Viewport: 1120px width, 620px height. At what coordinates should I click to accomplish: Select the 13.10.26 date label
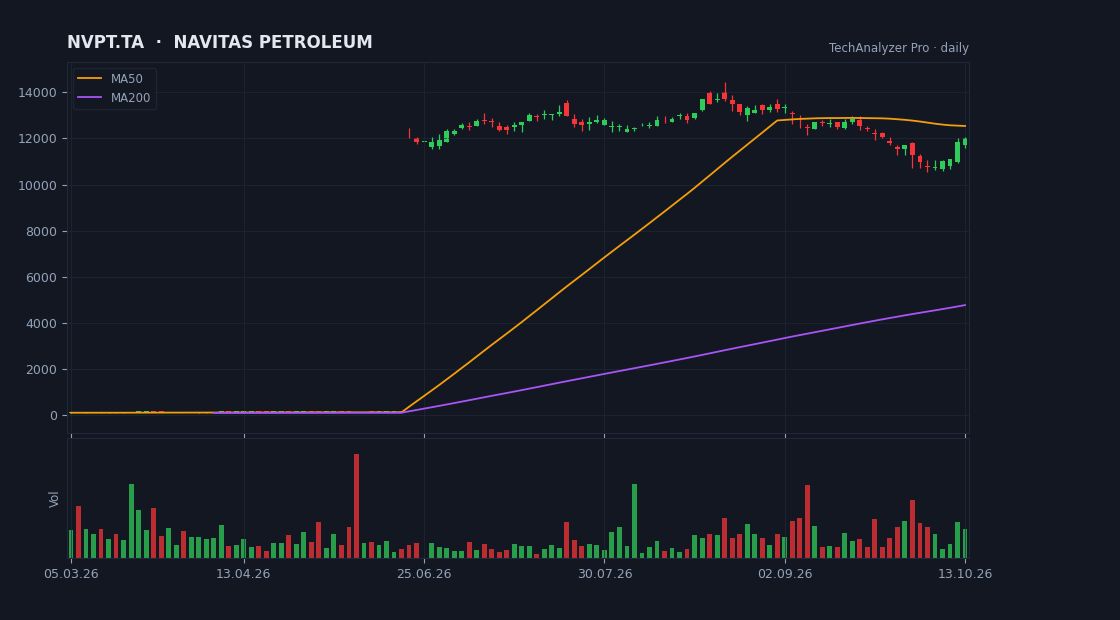pyautogui.click(x=965, y=574)
